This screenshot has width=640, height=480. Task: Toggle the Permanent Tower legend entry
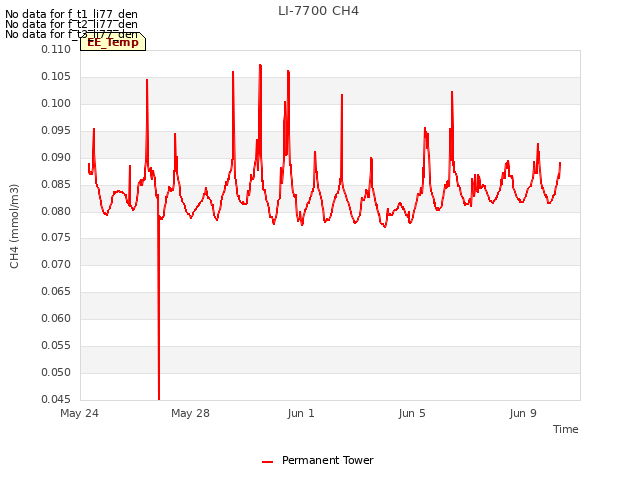pyautogui.click(x=318, y=460)
